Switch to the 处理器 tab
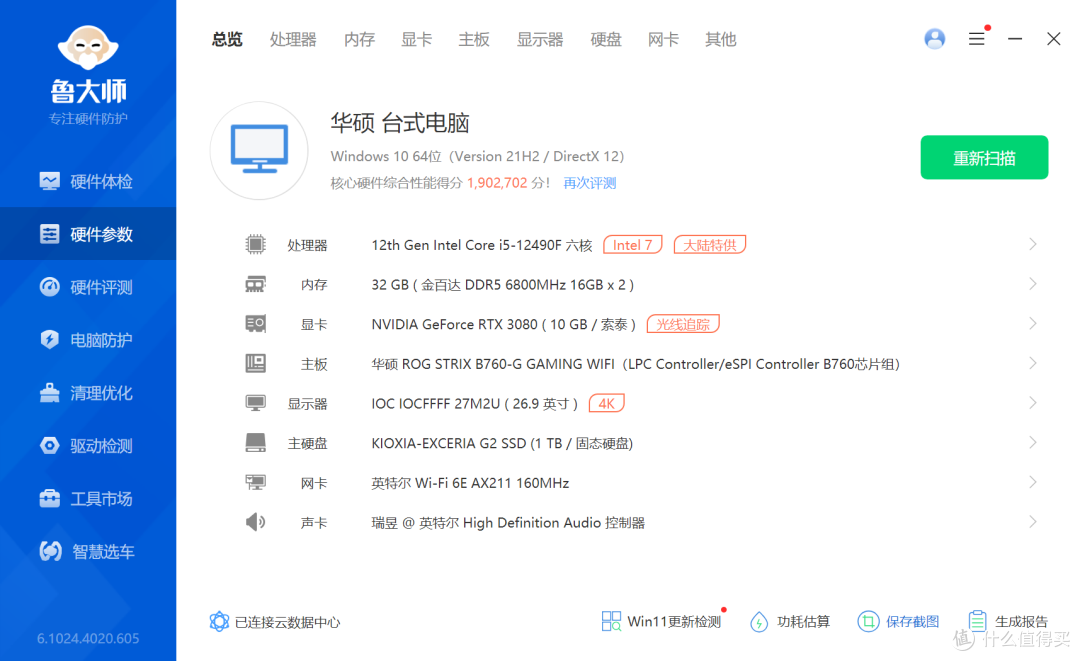This screenshot has width=1080, height=661. point(293,39)
